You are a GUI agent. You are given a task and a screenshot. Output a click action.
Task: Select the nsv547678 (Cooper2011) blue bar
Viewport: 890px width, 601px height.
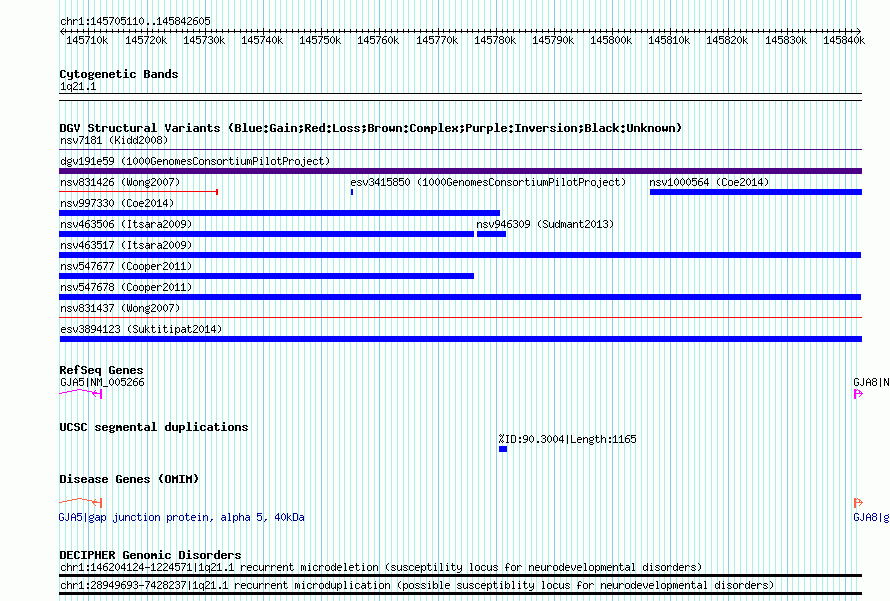click(x=460, y=297)
